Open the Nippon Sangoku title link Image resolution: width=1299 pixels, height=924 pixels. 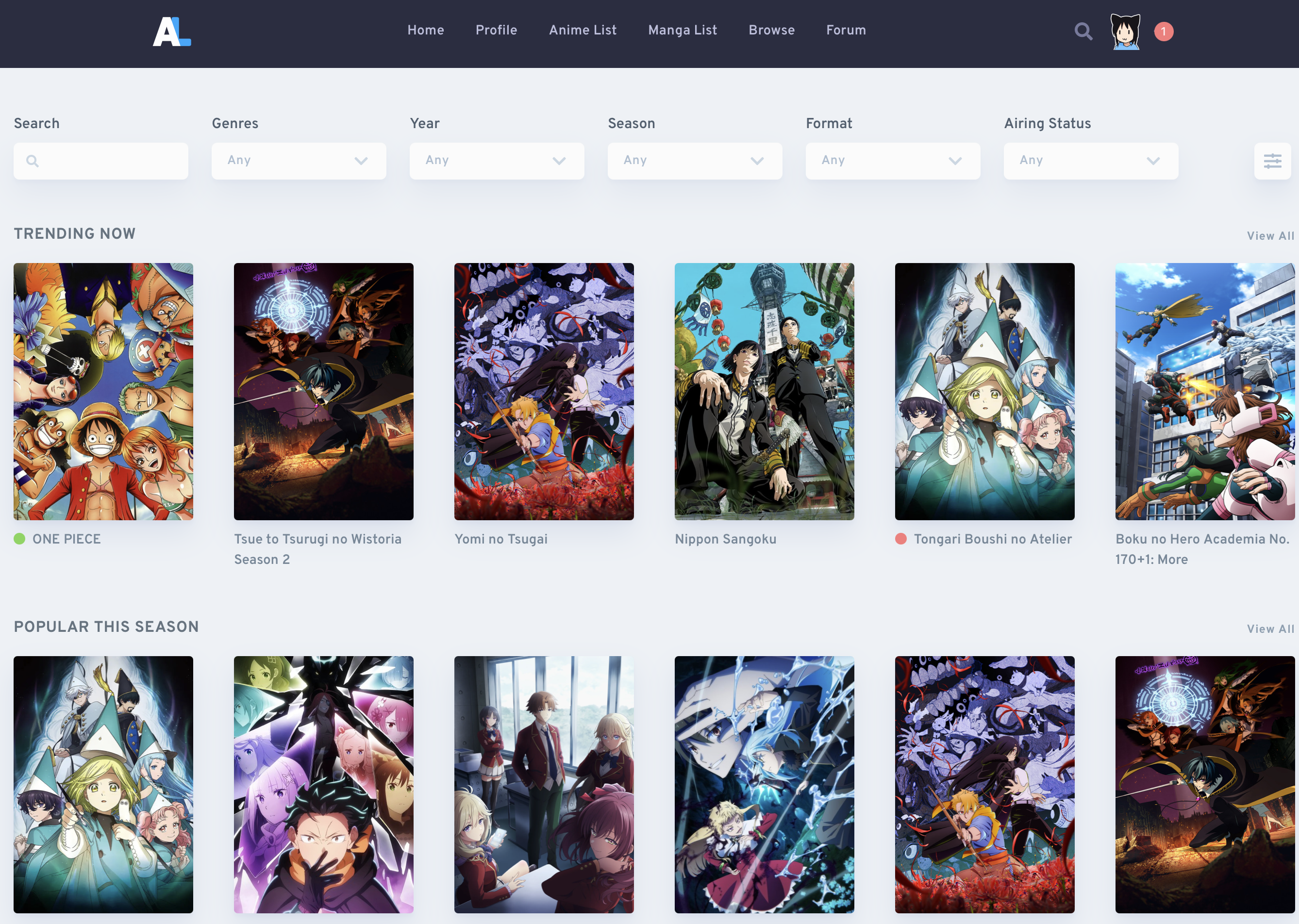[x=725, y=539]
